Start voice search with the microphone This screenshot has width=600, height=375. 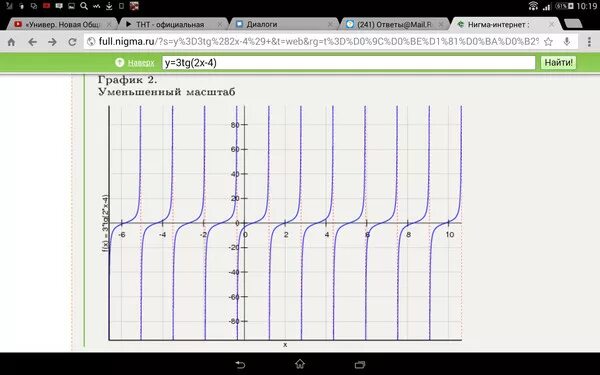tap(567, 42)
